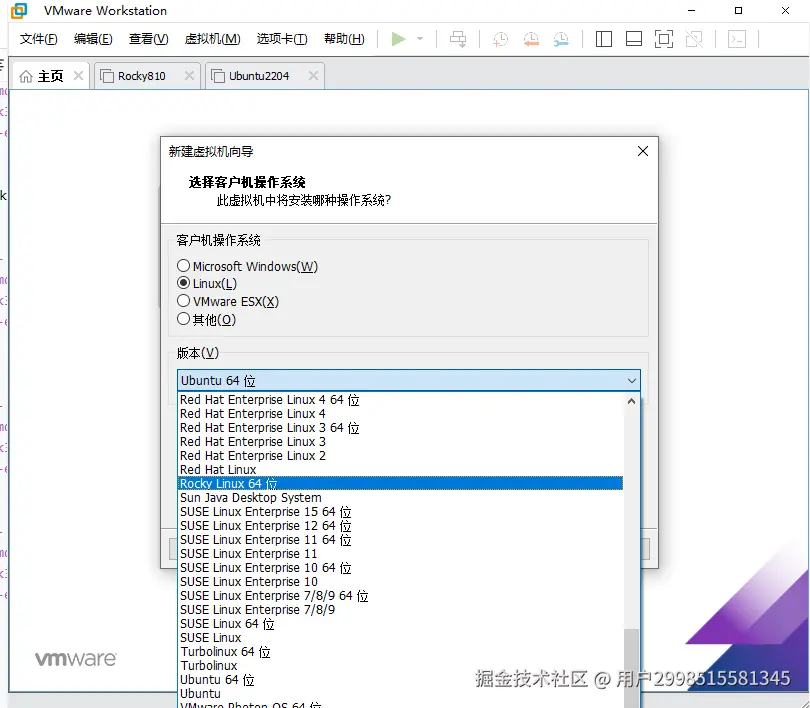Image resolution: width=810 pixels, height=708 pixels.
Task: Close the Ubuntu2204 tab
Action: 313,76
